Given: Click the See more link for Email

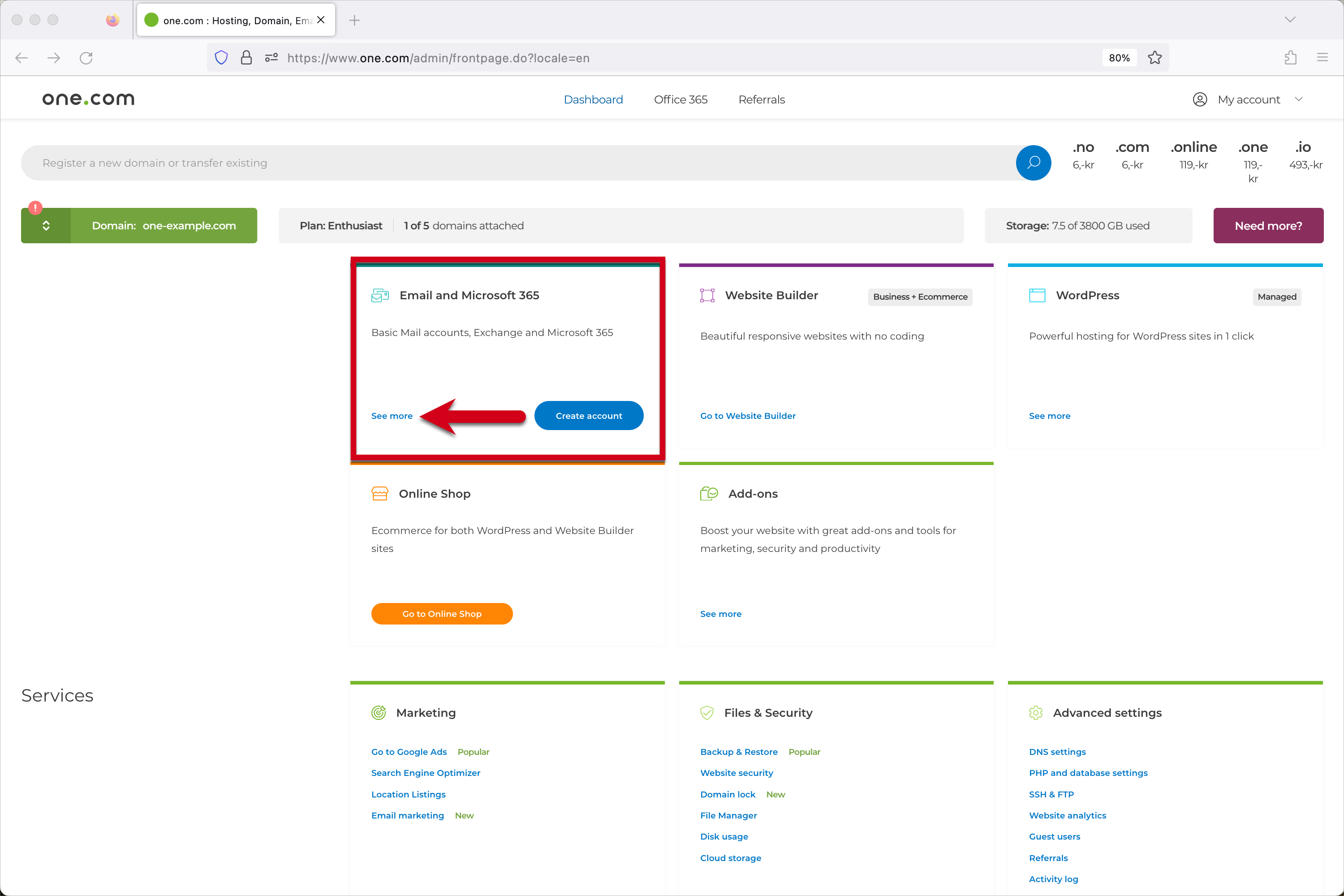Looking at the screenshot, I should tap(392, 415).
